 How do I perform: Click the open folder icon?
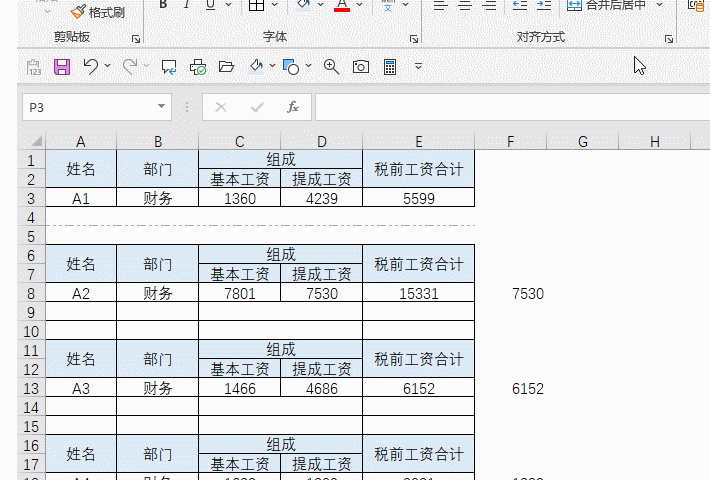226,67
